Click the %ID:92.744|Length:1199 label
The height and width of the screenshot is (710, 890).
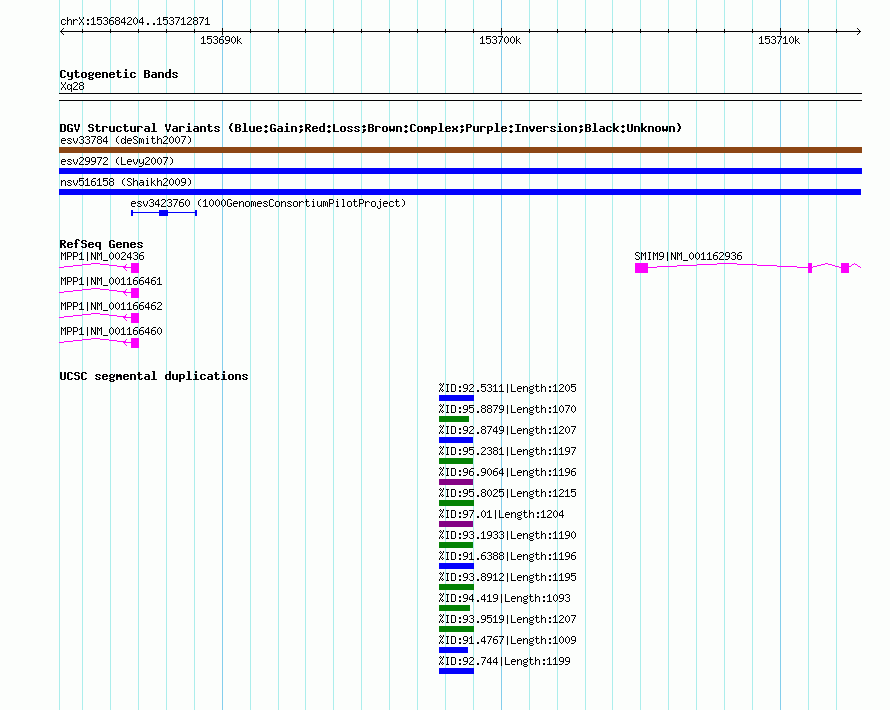(x=505, y=661)
